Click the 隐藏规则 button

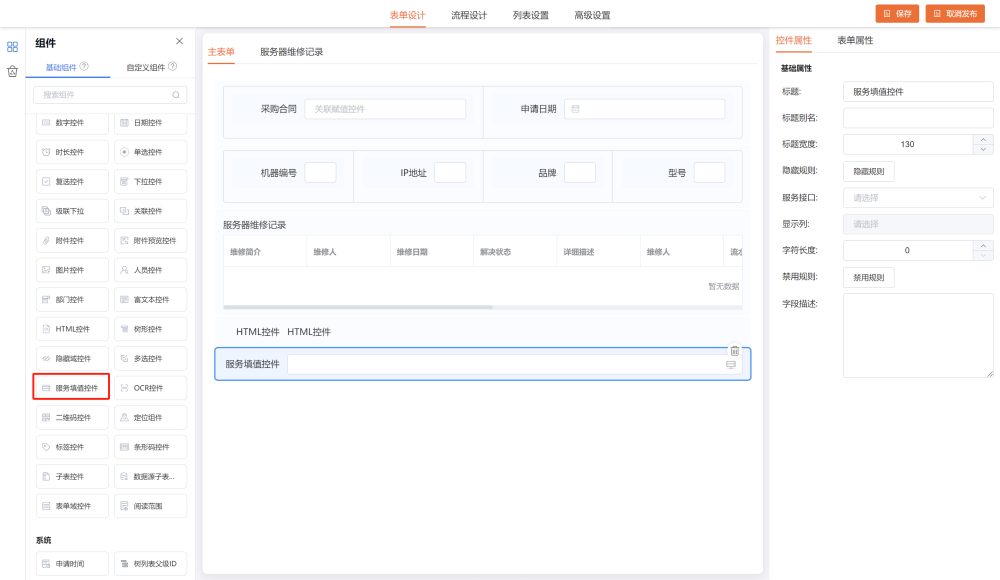[x=868, y=171]
